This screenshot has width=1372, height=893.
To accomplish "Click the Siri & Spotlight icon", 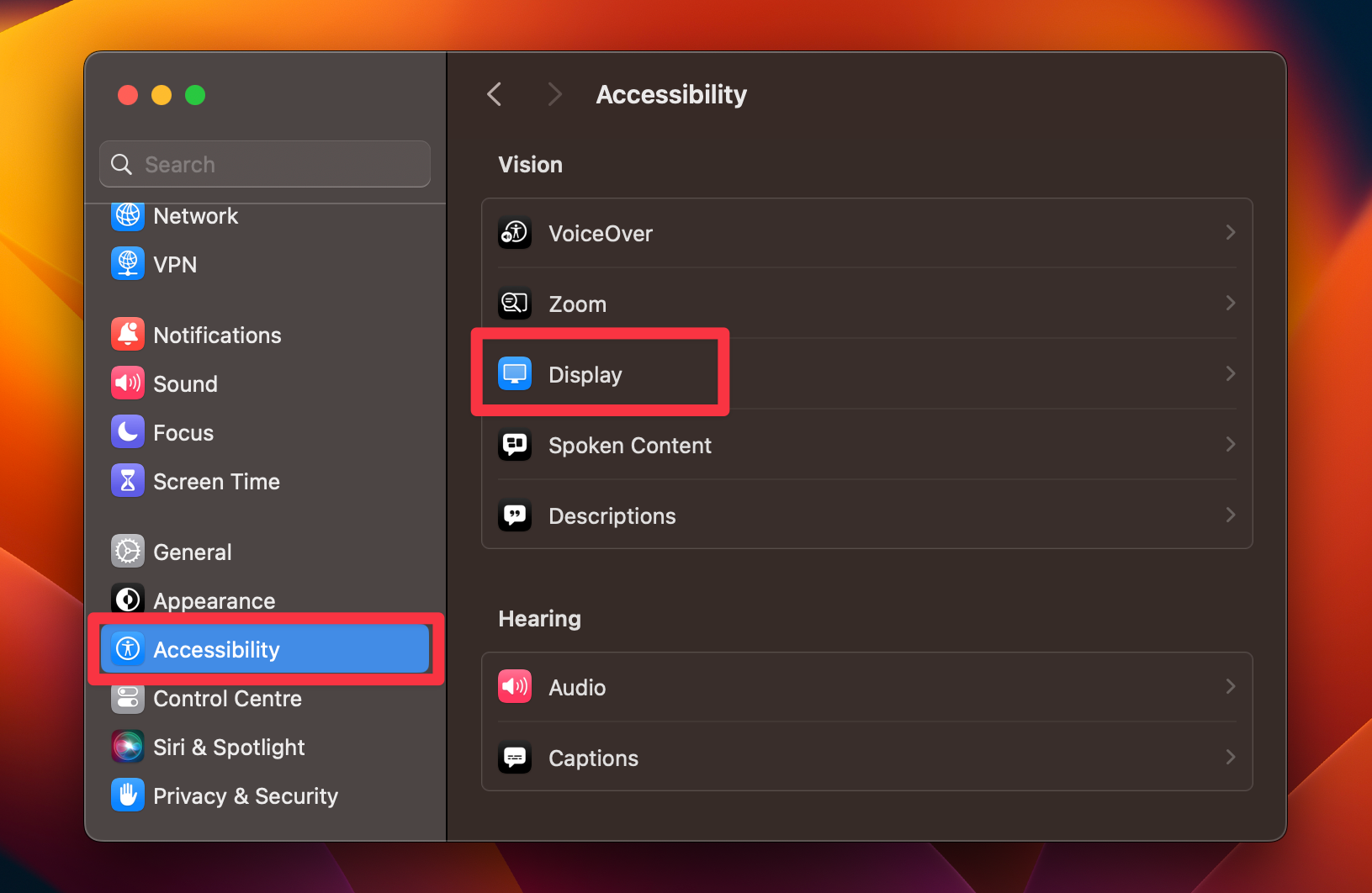I will (127, 746).
